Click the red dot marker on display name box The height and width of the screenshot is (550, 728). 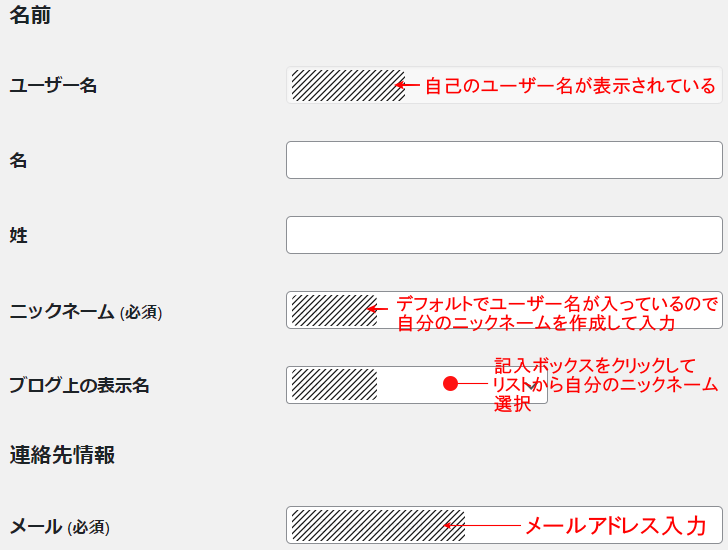coord(450,384)
